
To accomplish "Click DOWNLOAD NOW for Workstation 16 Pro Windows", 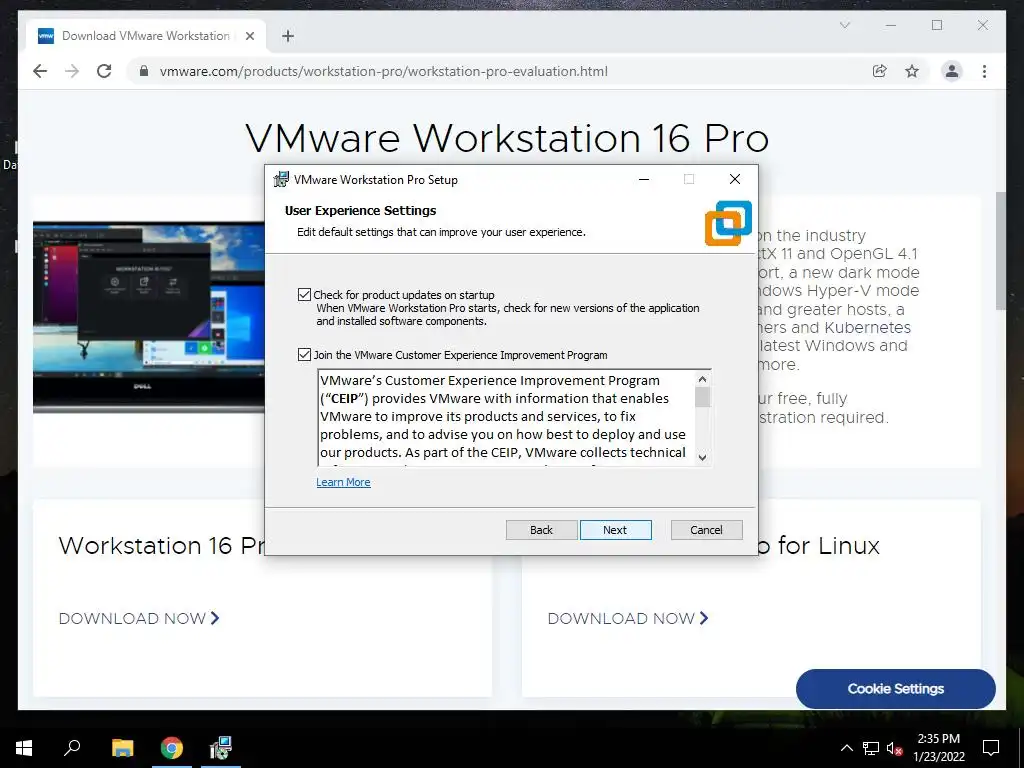I will click(139, 618).
